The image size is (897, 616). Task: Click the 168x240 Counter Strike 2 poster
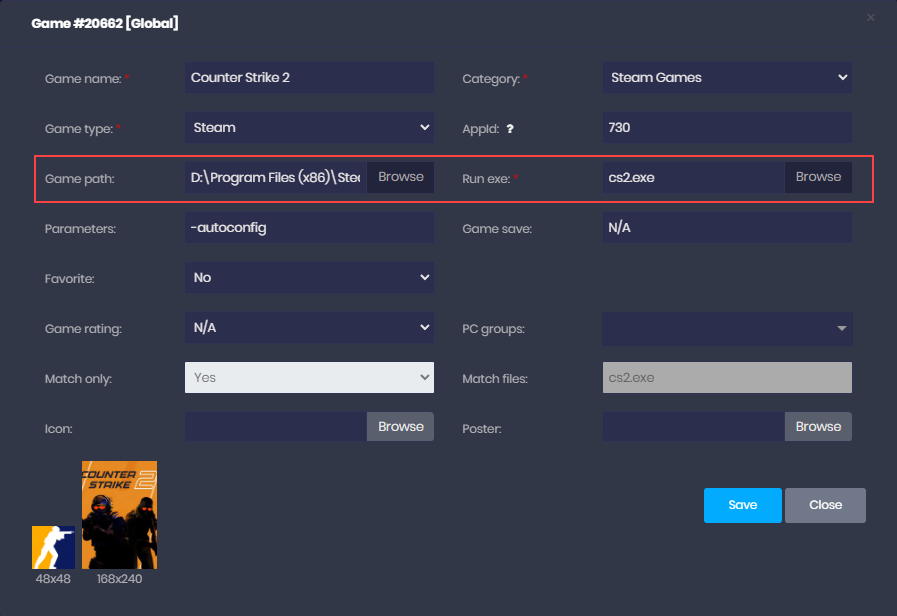[119, 515]
